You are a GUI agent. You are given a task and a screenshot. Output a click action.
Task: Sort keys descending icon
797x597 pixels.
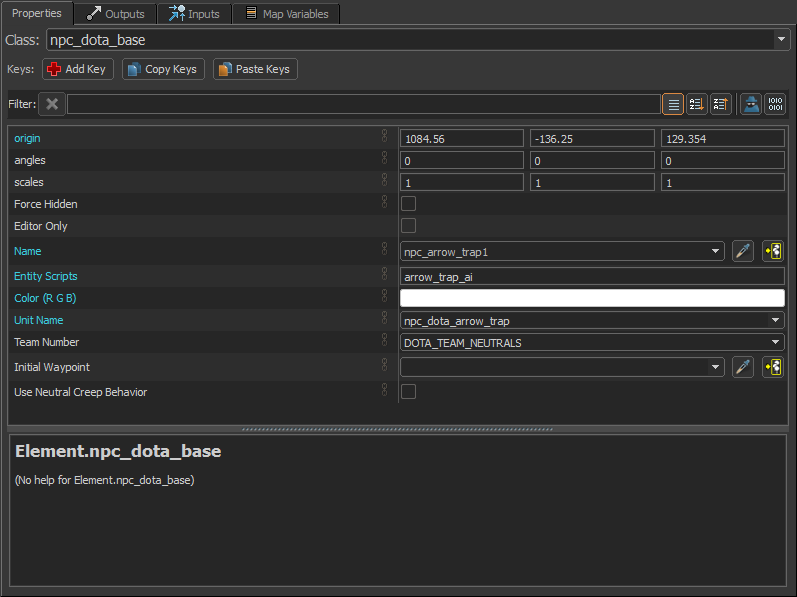click(x=721, y=104)
